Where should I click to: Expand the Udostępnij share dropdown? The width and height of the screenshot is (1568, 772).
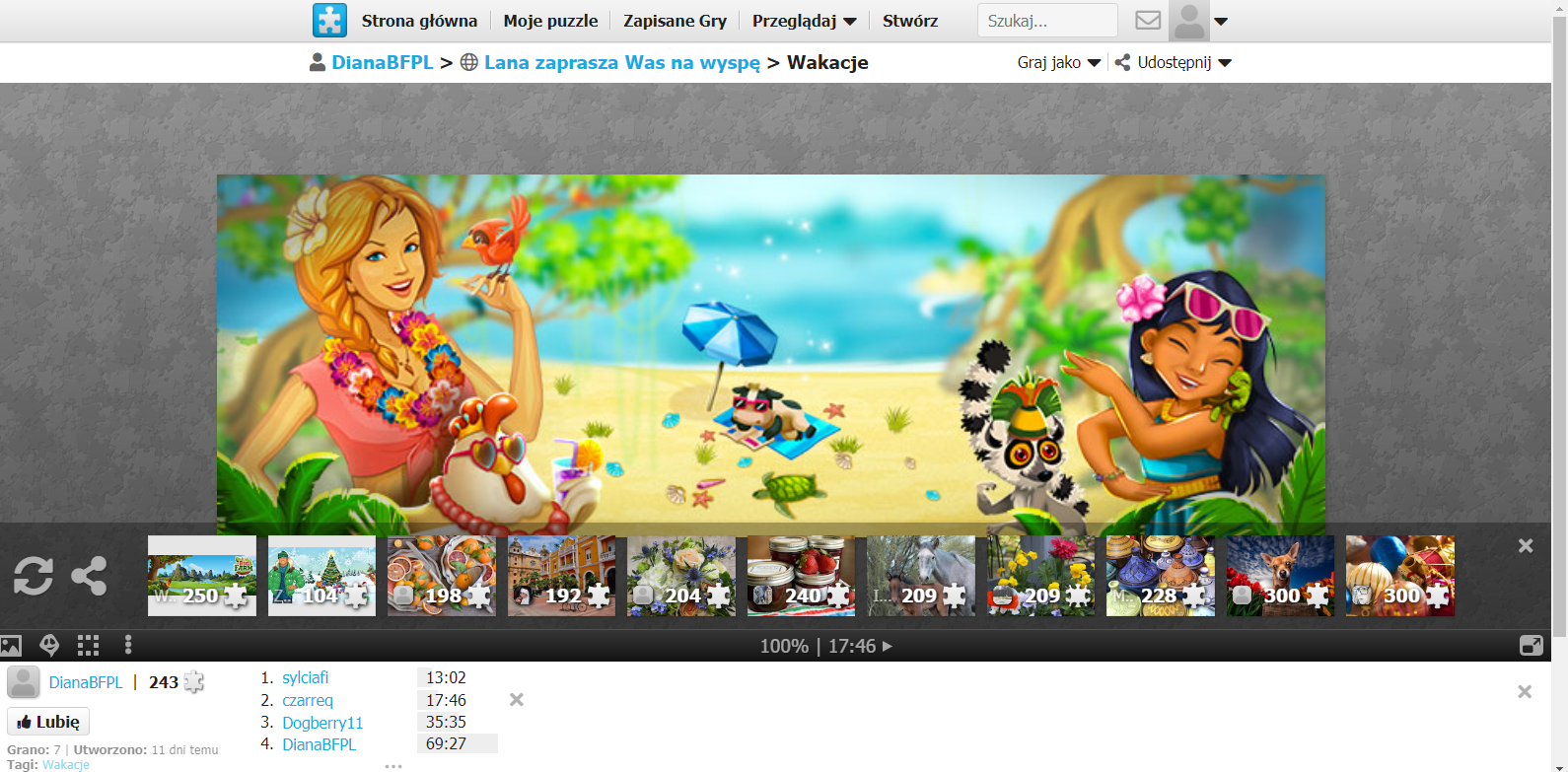coord(1174,62)
